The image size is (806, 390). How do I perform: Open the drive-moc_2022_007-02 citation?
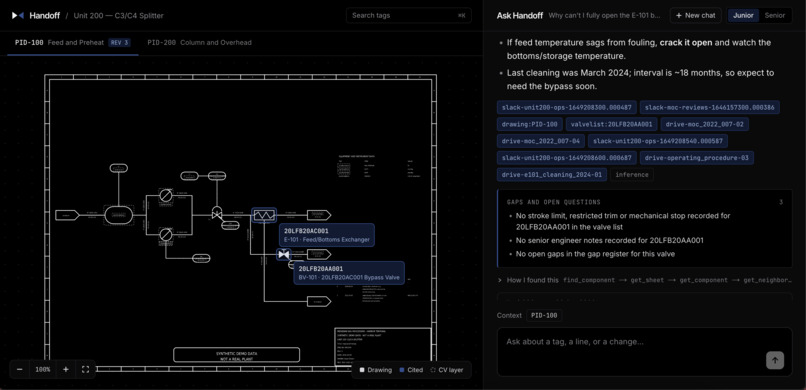coord(704,124)
